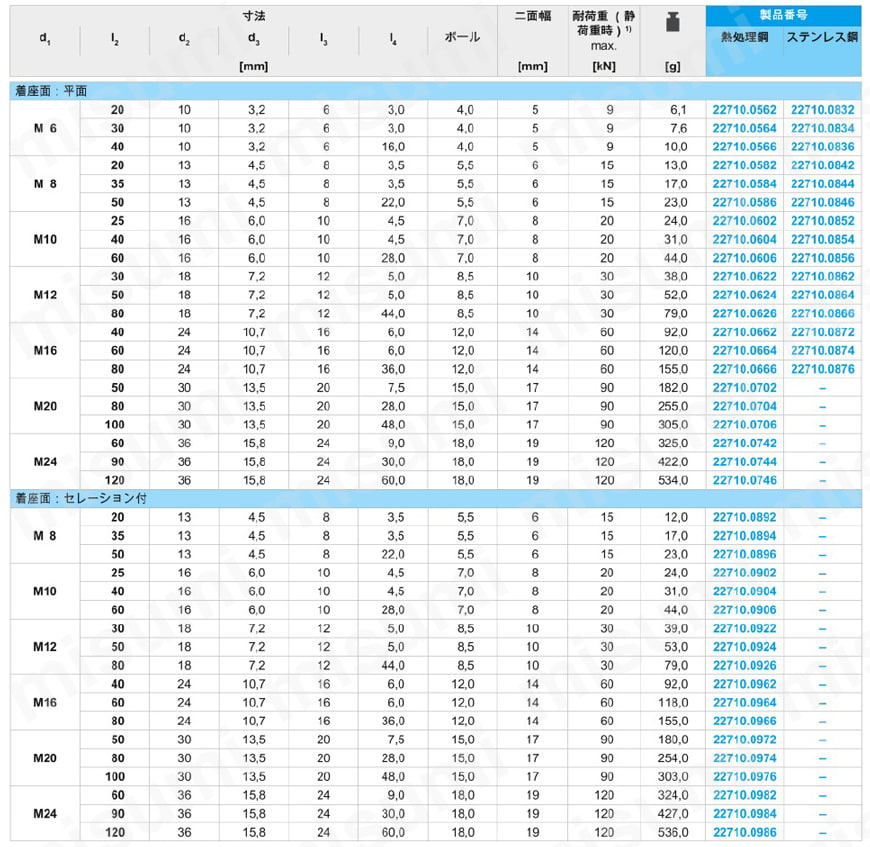Open stainless part 22710.0856
The width and height of the screenshot is (870, 847).
click(823, 258)
